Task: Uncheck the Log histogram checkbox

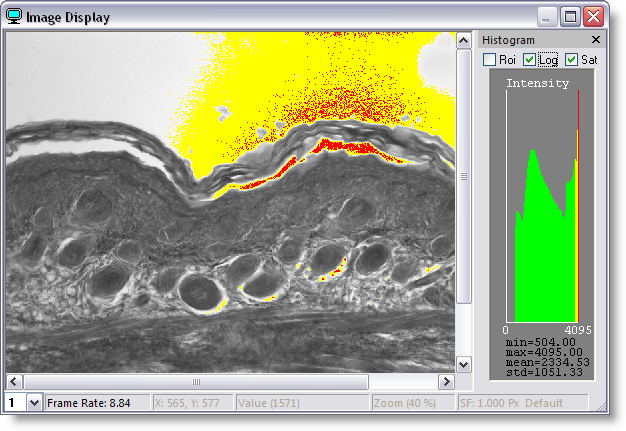Action: [530, 60]
